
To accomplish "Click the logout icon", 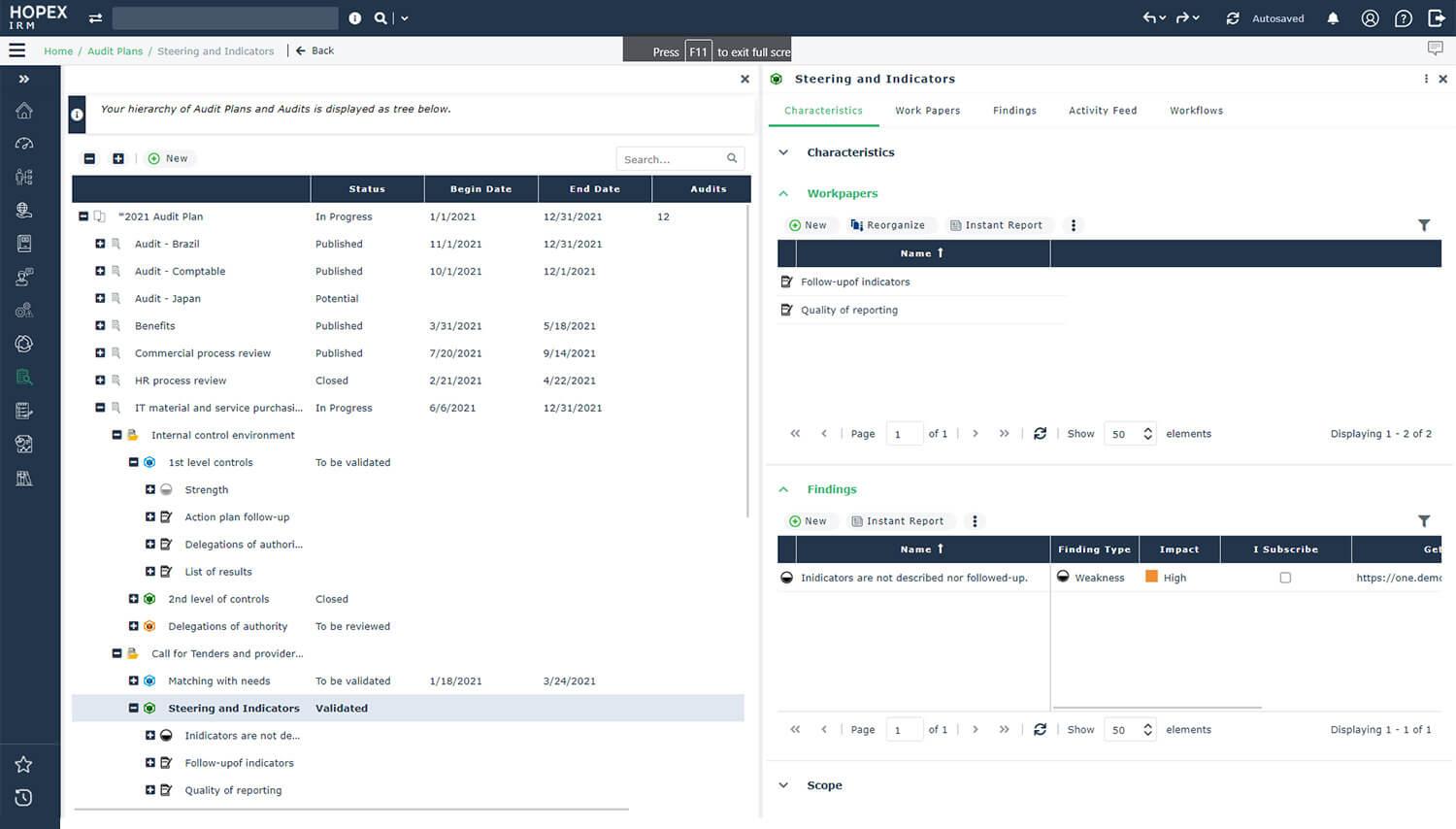I will [1438, 18].
